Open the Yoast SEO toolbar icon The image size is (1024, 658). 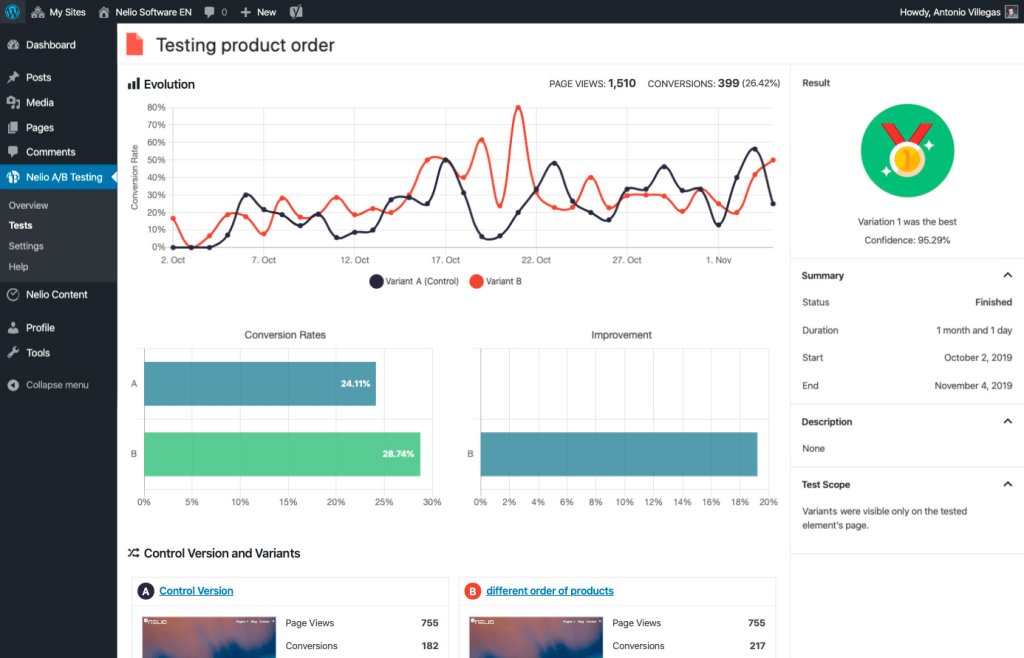tap(296, 12)
